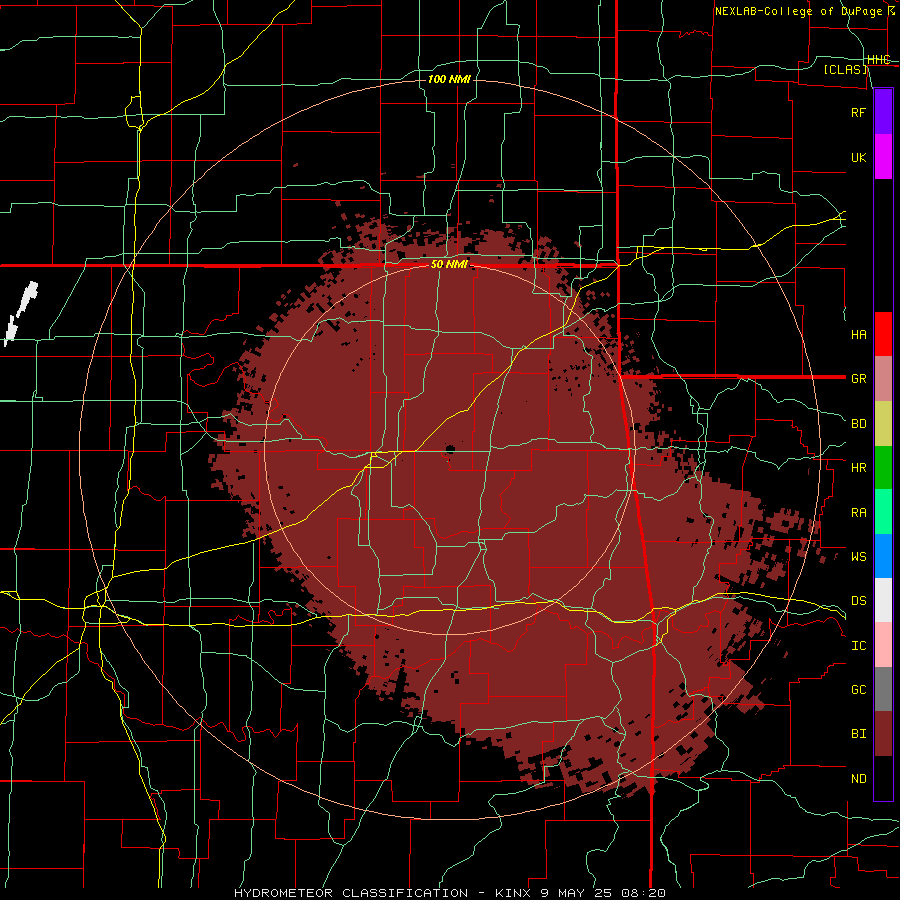
Task: Click the UK legend label
Action: (858, 157)
